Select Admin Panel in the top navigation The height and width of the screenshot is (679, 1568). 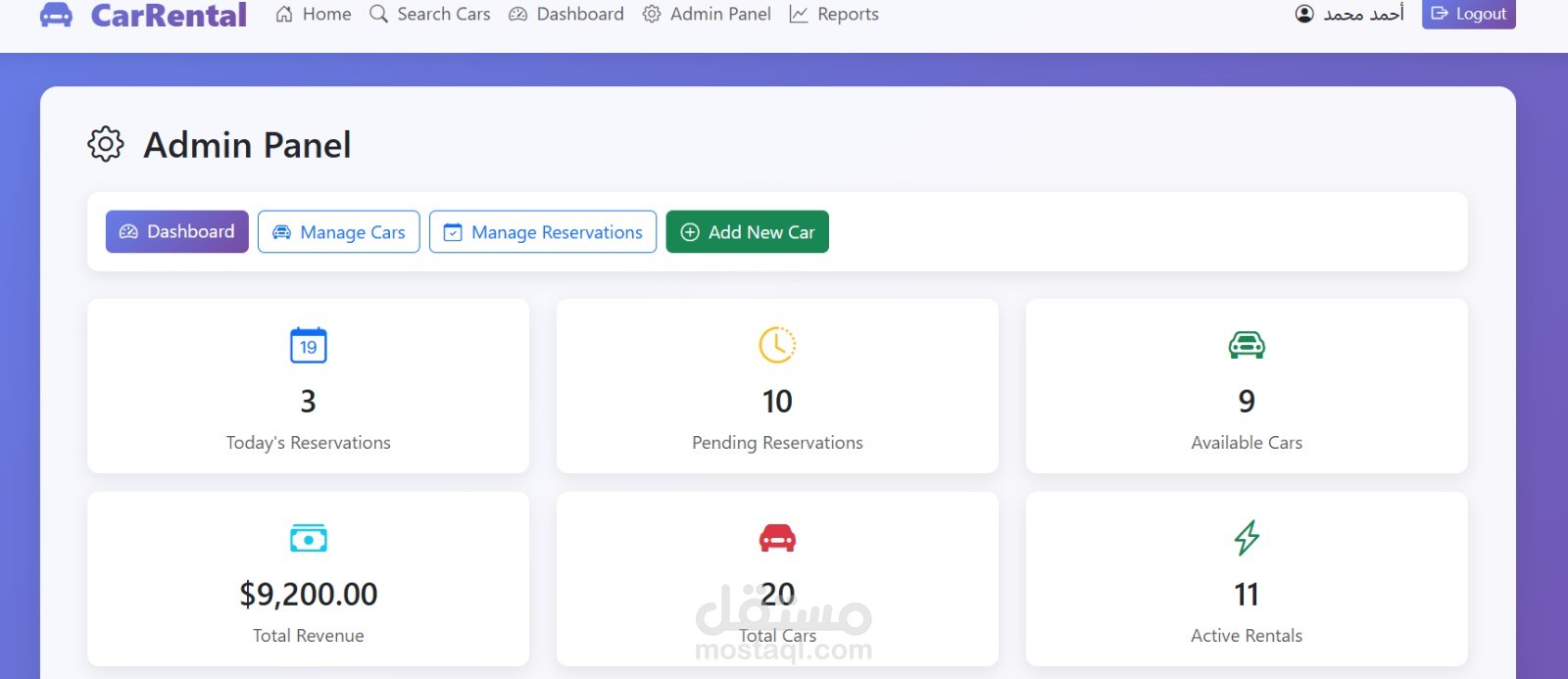(707, 14)
